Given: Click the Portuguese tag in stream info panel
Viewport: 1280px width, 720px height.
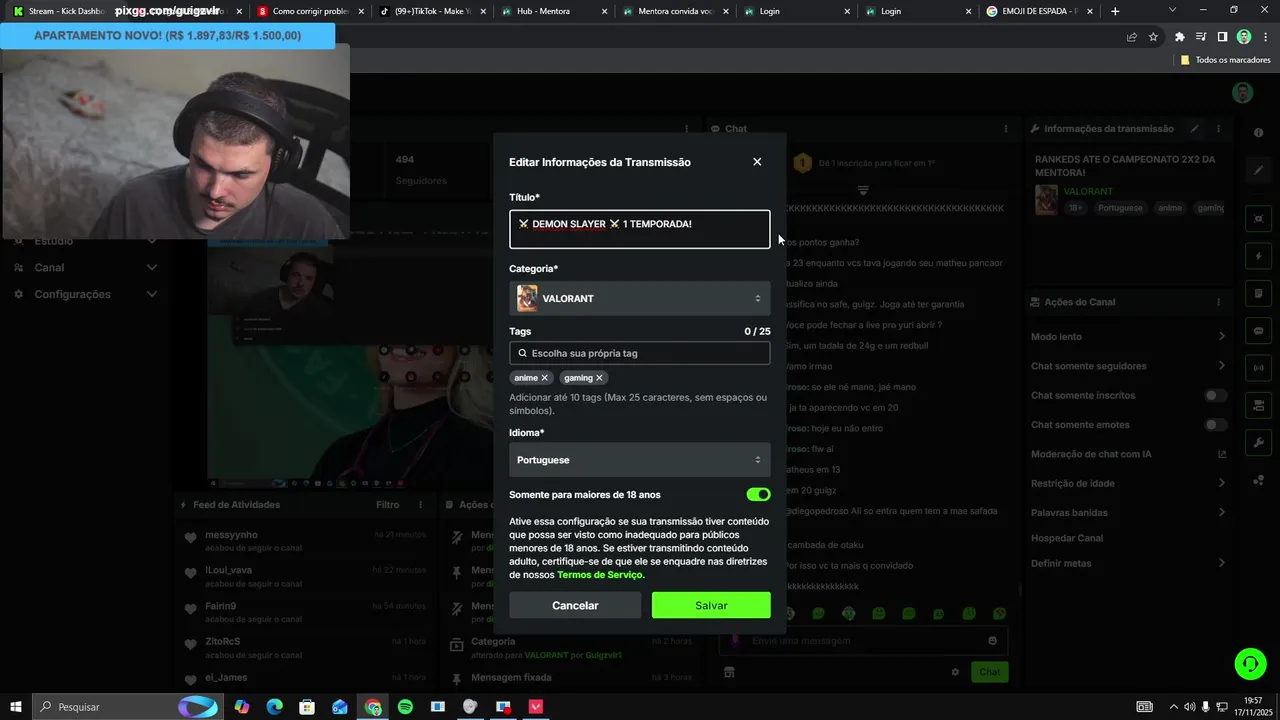Looking at the screenshot, I should pyautogui.click(x=1120, y=208).
